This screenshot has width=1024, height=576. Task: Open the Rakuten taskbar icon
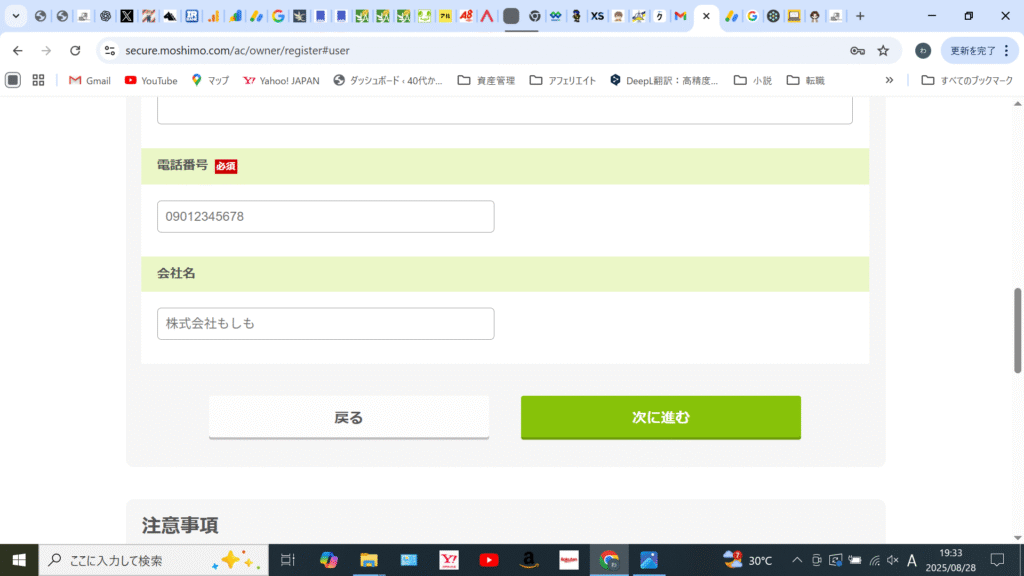pos(569,560)
